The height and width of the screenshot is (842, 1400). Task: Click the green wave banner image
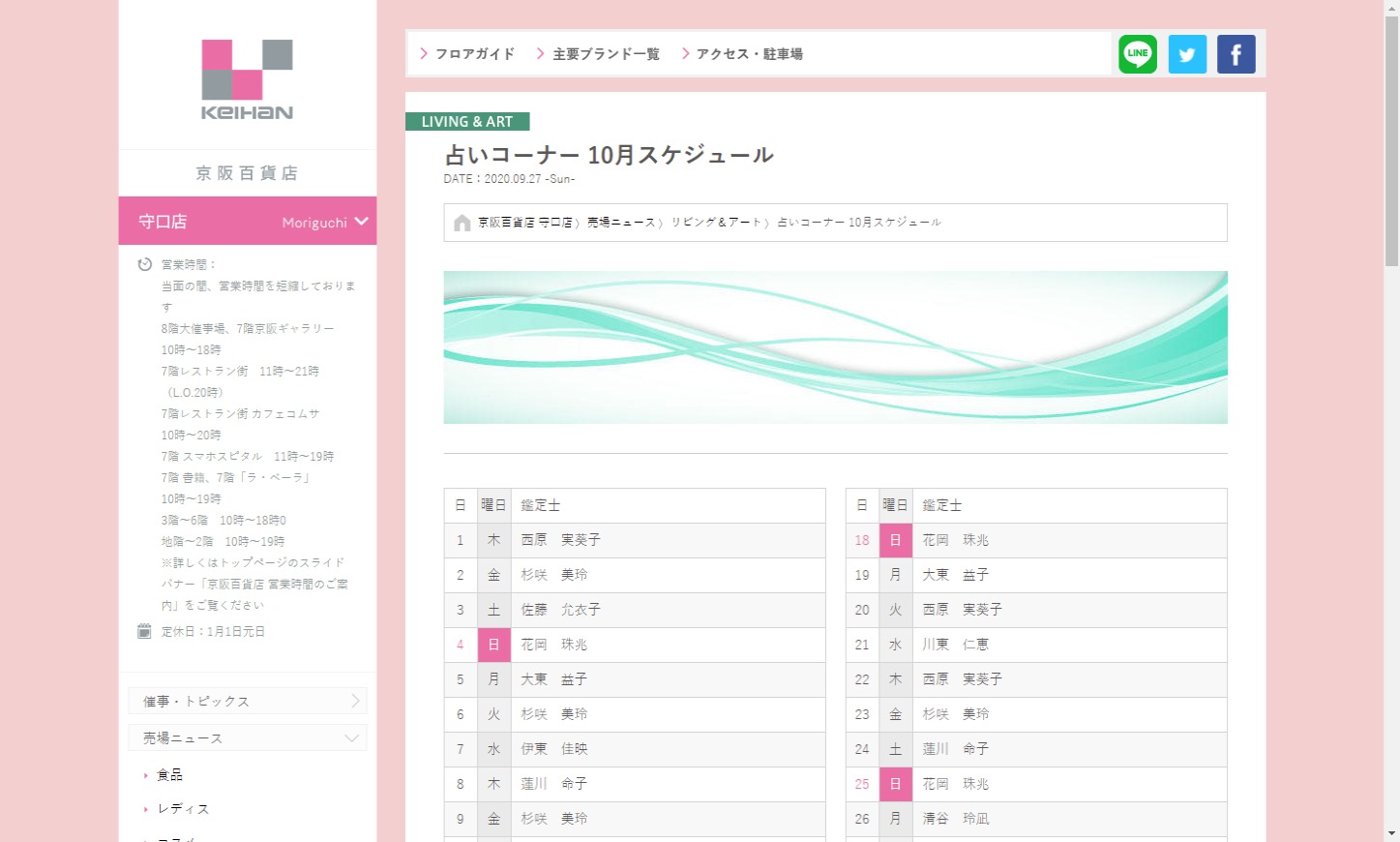coord(835,347)
